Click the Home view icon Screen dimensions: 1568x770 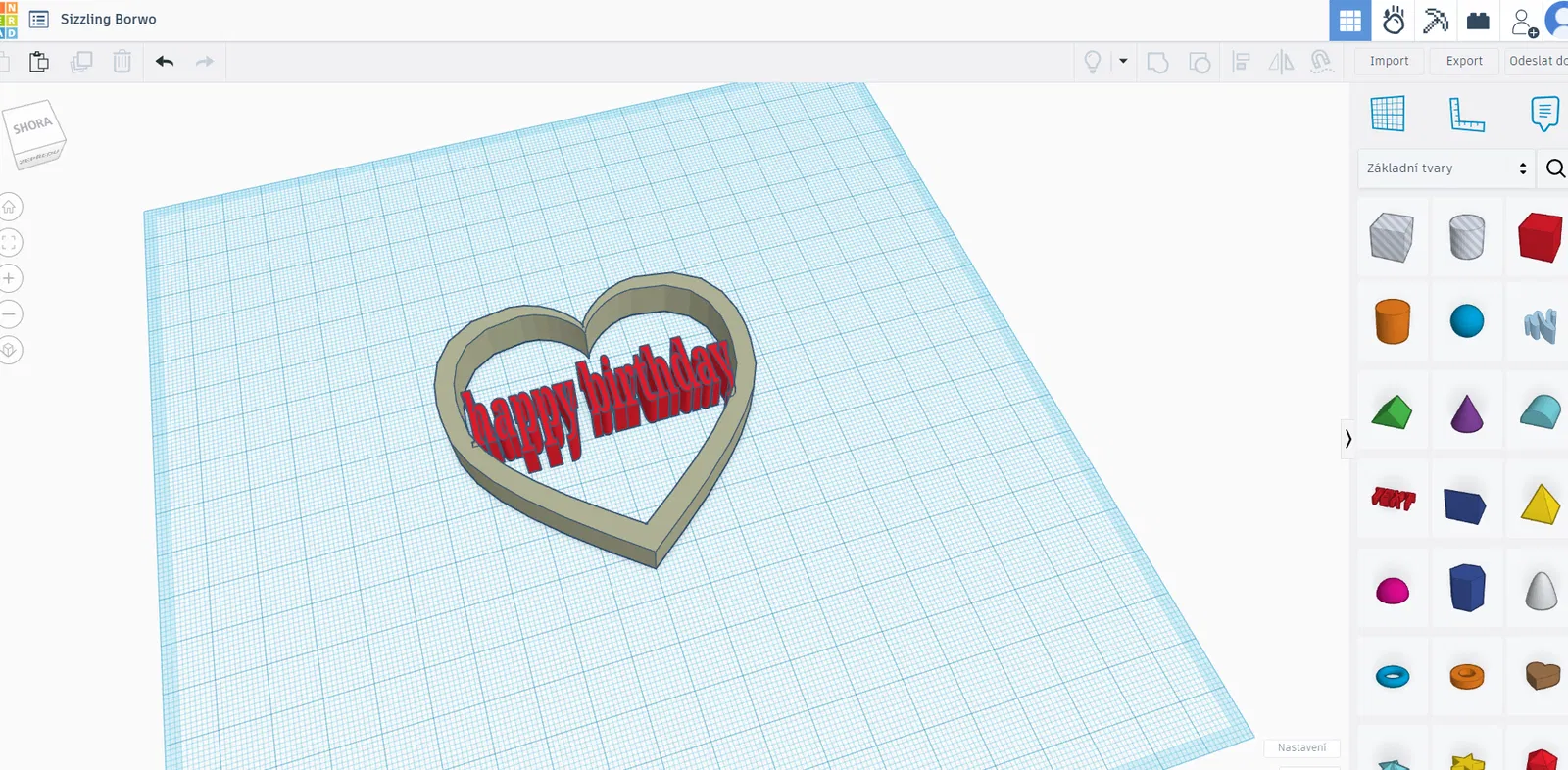coord(9,207)
